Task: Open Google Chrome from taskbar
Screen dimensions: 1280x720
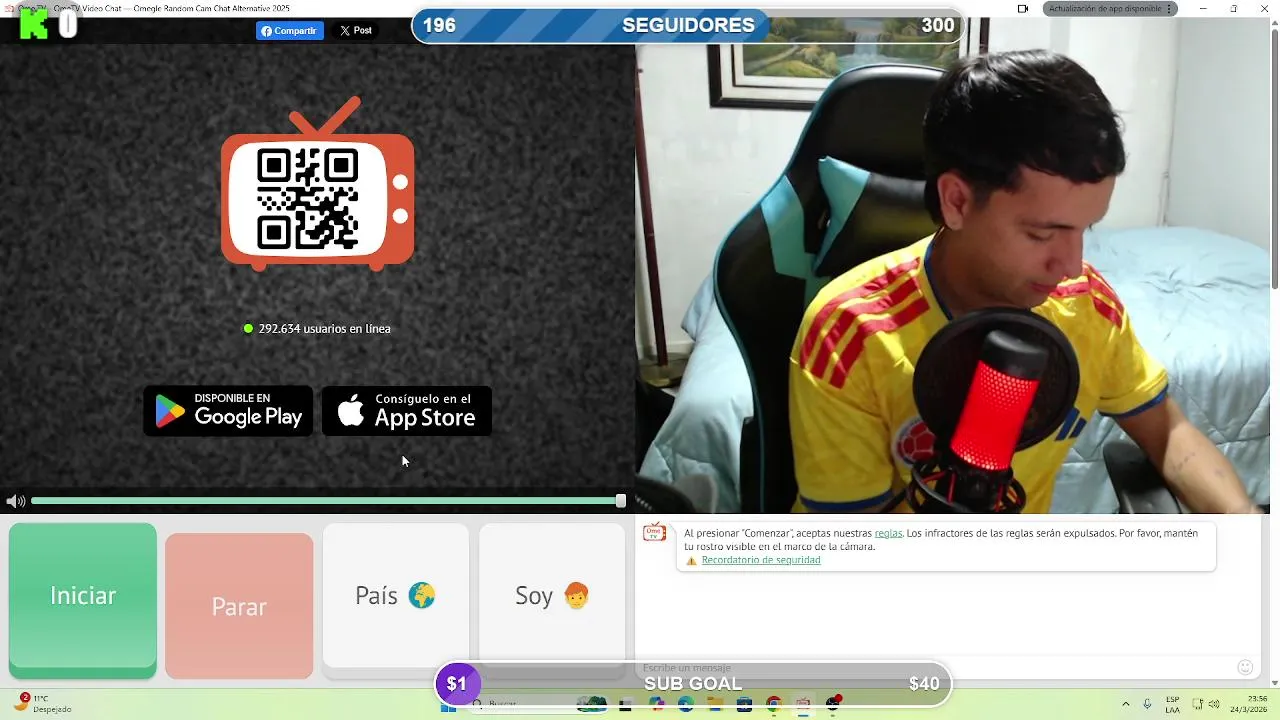Action: pos(773,705)
